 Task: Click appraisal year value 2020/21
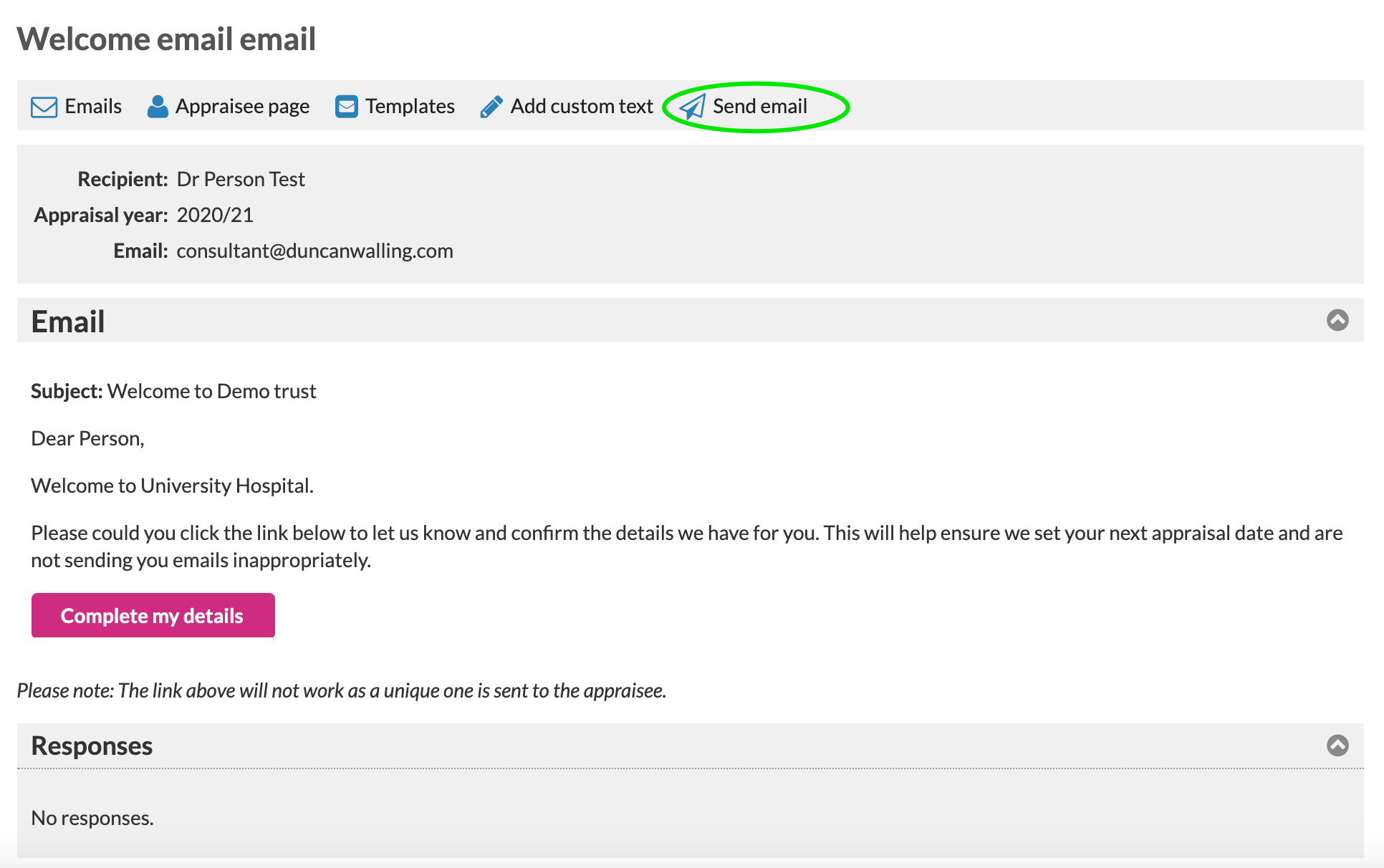(x=215, y=215)
